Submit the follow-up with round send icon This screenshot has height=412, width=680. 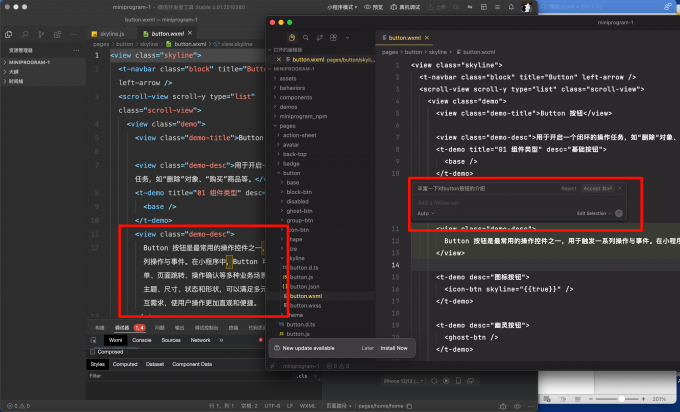pos(619,213)
